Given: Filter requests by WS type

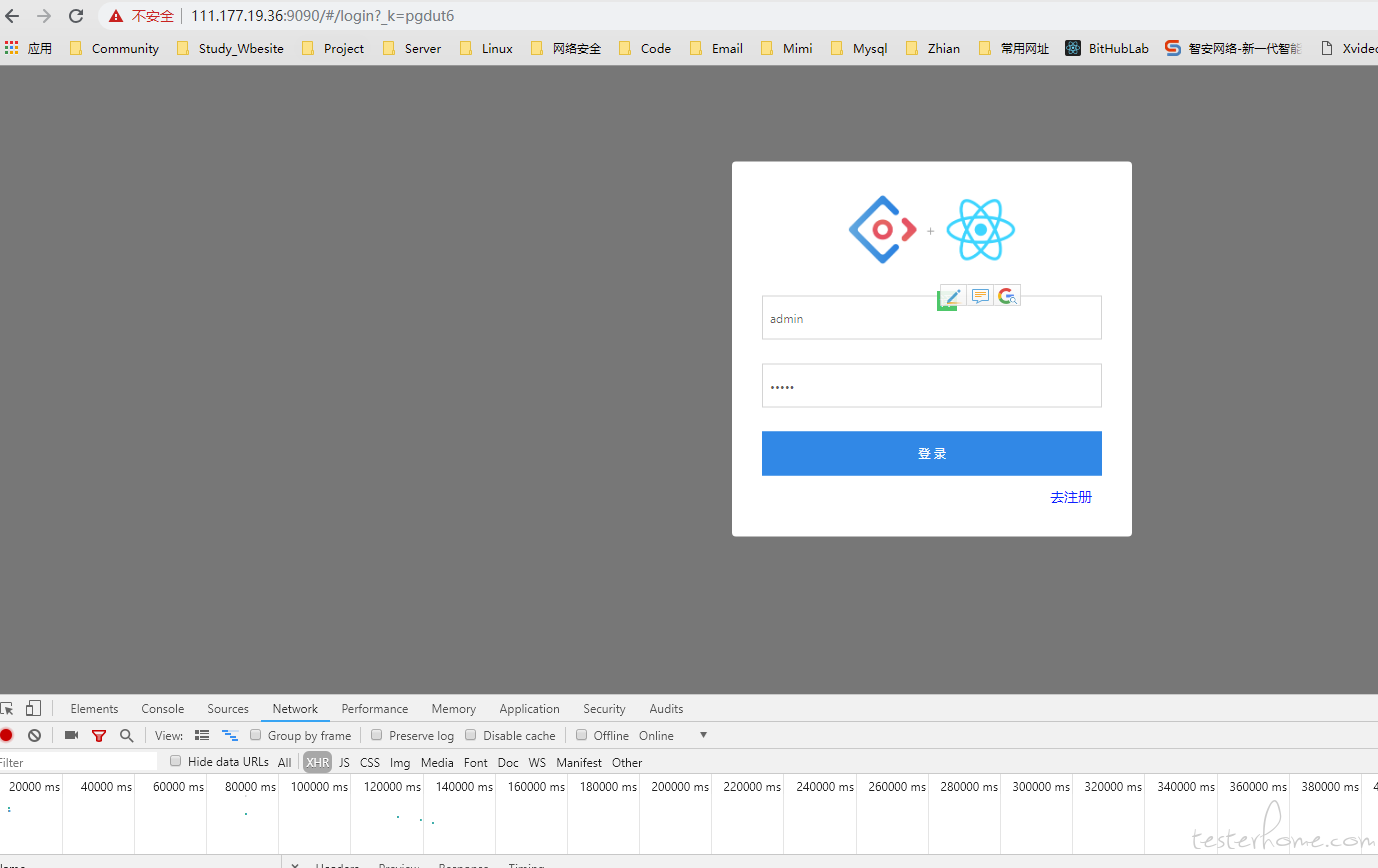Looking at the screenshot, I should [537, 762].
